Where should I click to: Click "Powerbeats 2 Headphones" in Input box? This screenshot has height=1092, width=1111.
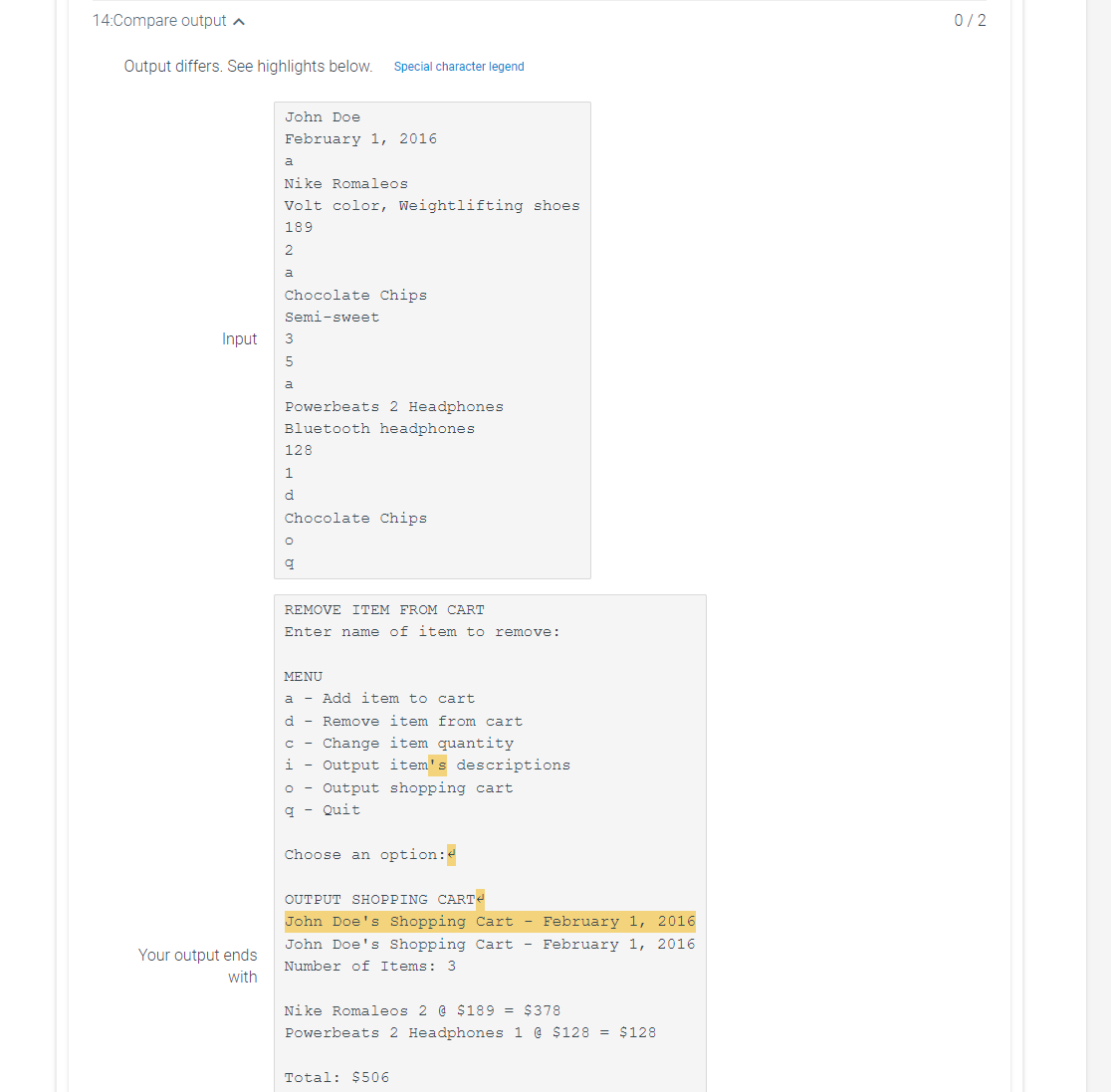click(394, 407)
